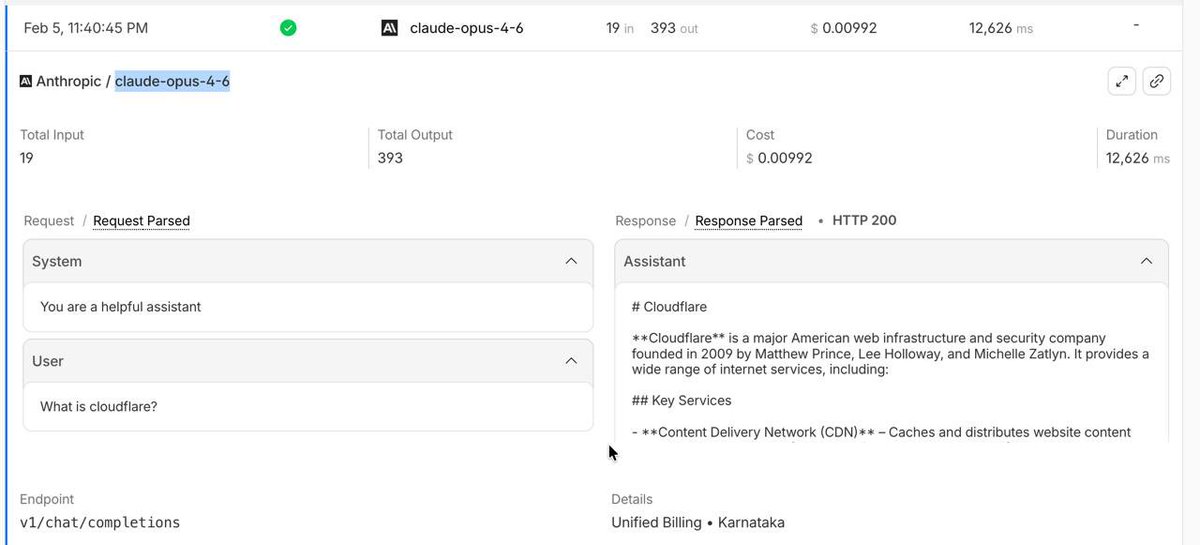Collapse the Assistant response panel
This screenshot has width=1200, height=545.
pos(1146,261)
